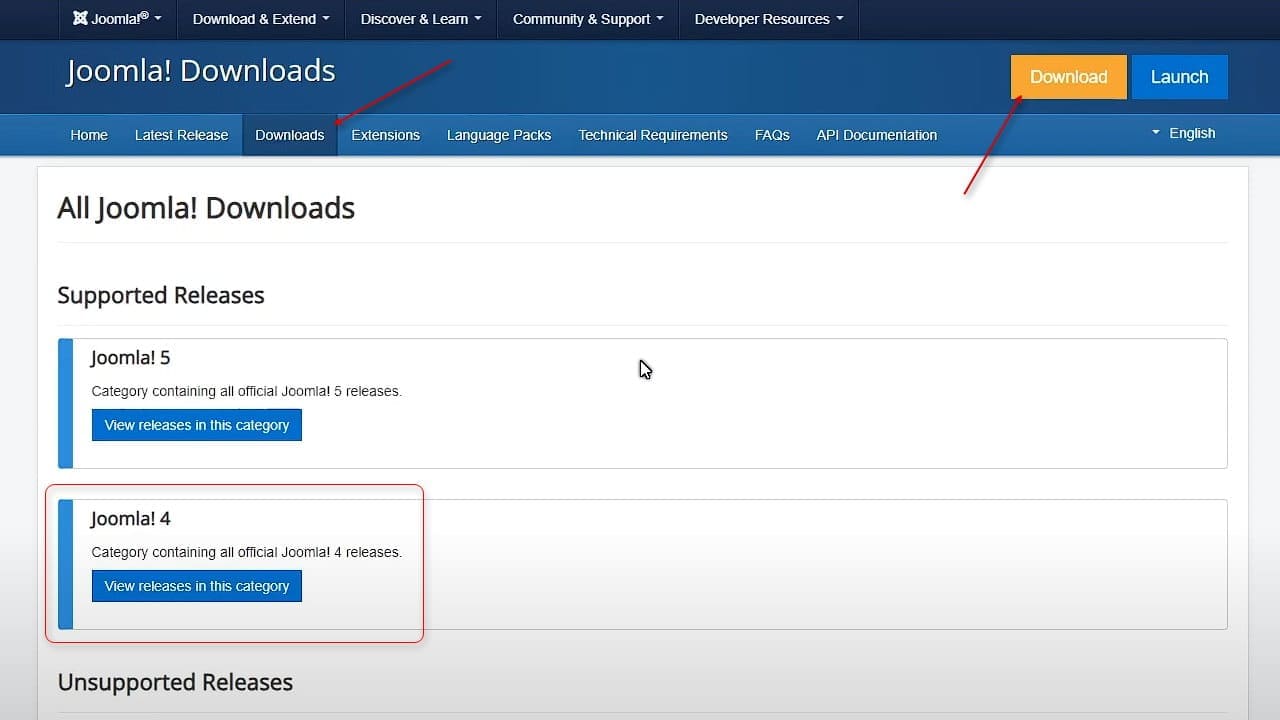Image resolution: width=1280 pixels, height=720 pixels.
Task: Click the Joomla! 4 category description text
Action: (x=246, y=552)
